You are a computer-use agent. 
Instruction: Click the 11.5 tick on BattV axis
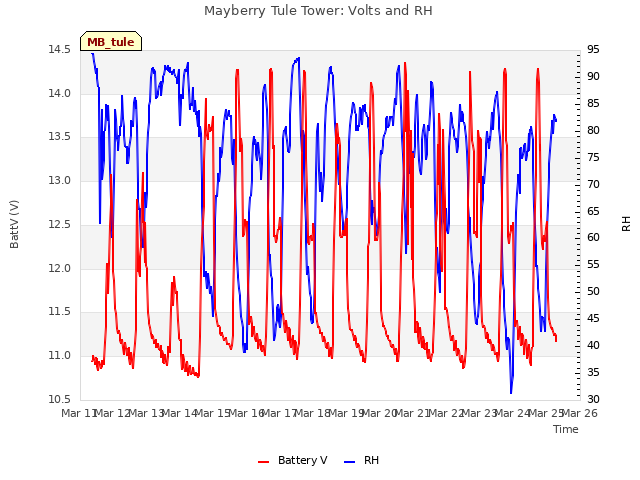[x=60, y=311]
